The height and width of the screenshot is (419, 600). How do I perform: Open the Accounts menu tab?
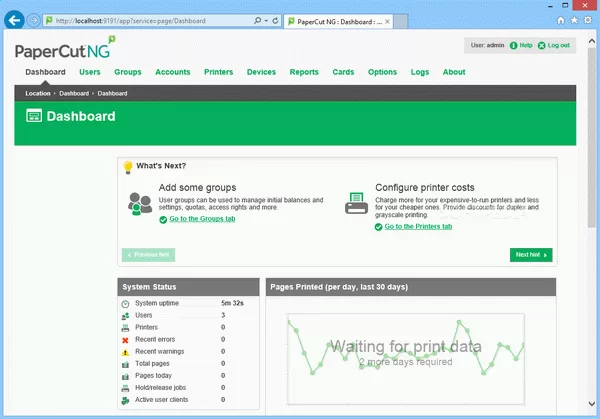(173, 72)
